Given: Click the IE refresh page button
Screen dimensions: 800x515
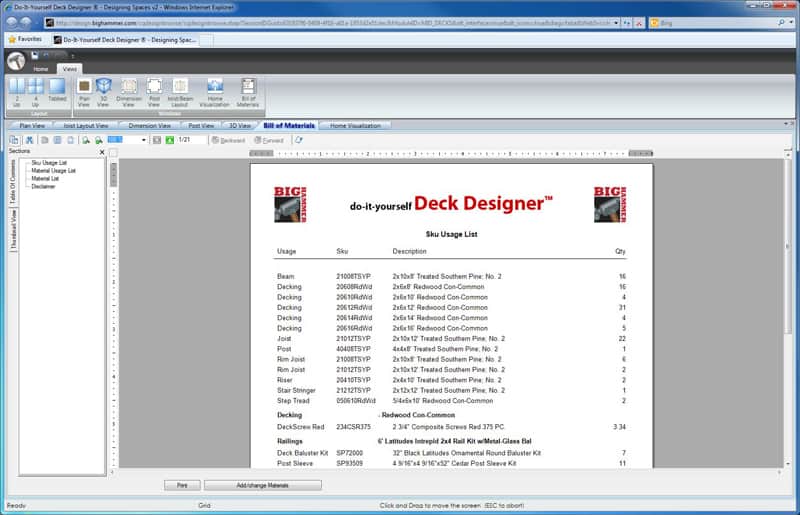Looking at the screenshot, I should pyautogui.click(x=627, y=23).
